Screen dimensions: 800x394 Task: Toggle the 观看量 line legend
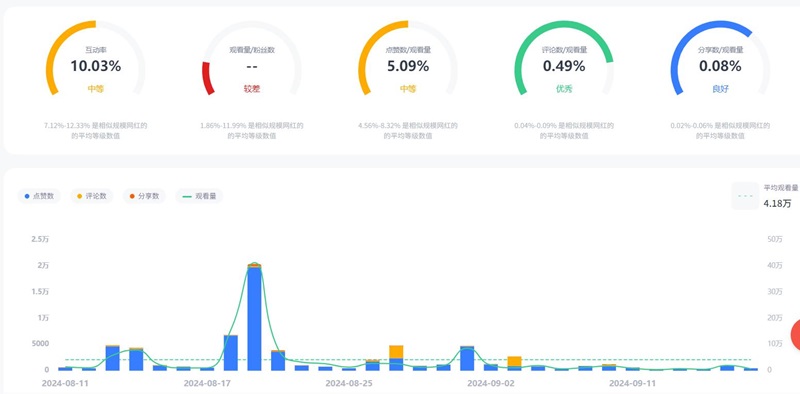[199, 196]
